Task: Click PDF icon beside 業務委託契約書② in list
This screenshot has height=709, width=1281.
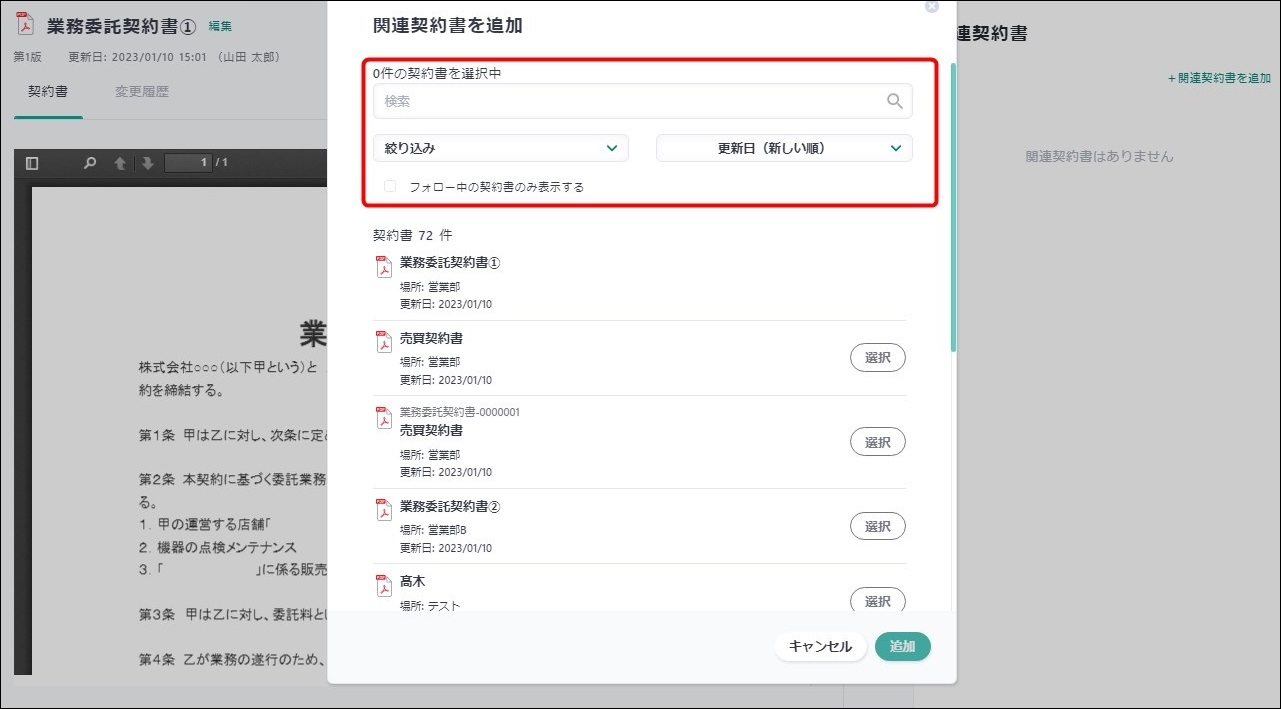Action: tap(383, 509)
